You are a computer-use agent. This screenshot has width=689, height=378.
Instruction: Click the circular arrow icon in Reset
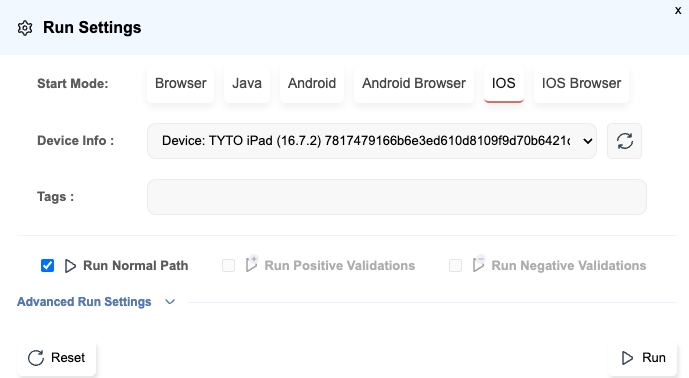pyautogui.click(x=36, y=358)
